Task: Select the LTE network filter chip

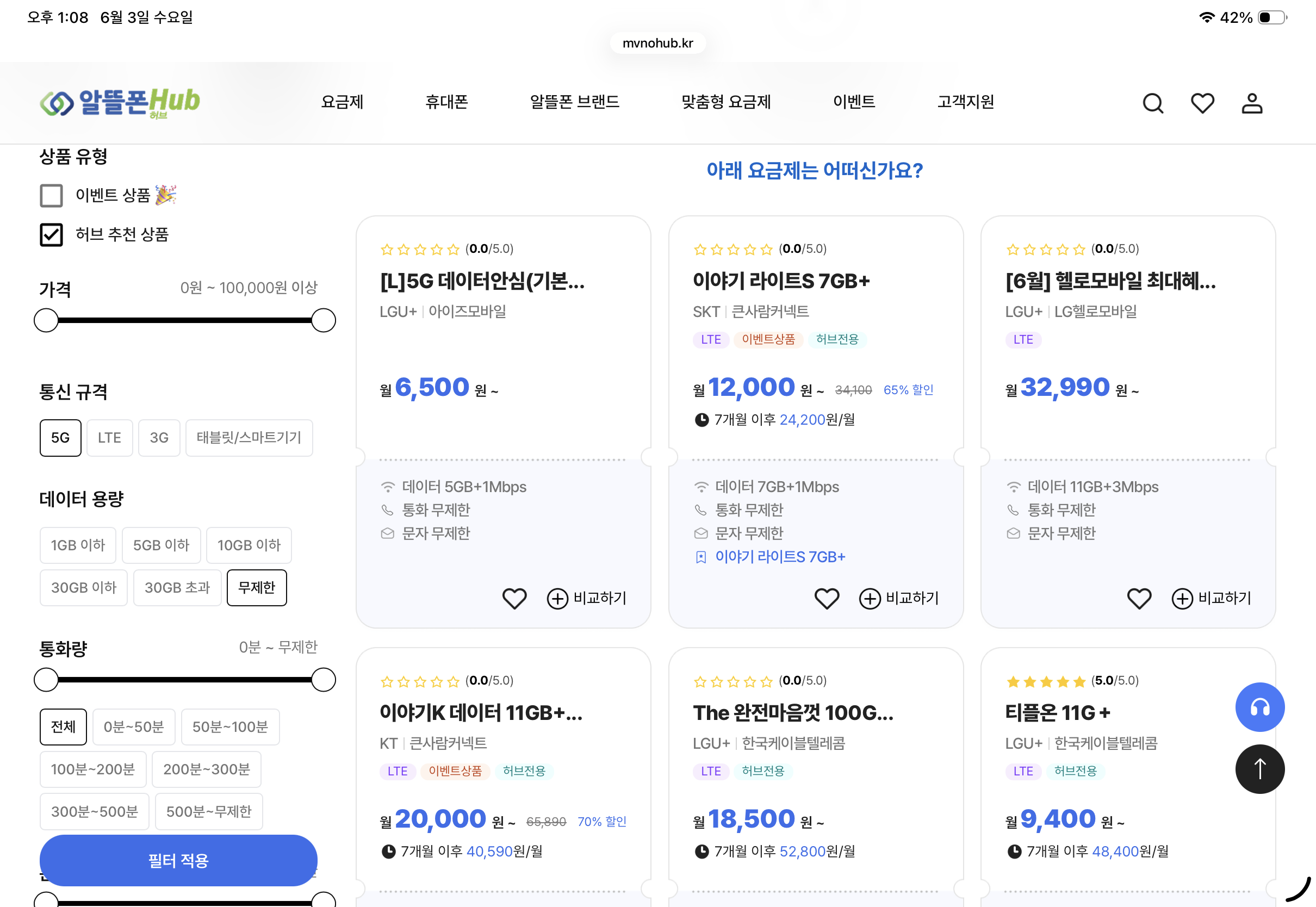Action: [110, 438]
